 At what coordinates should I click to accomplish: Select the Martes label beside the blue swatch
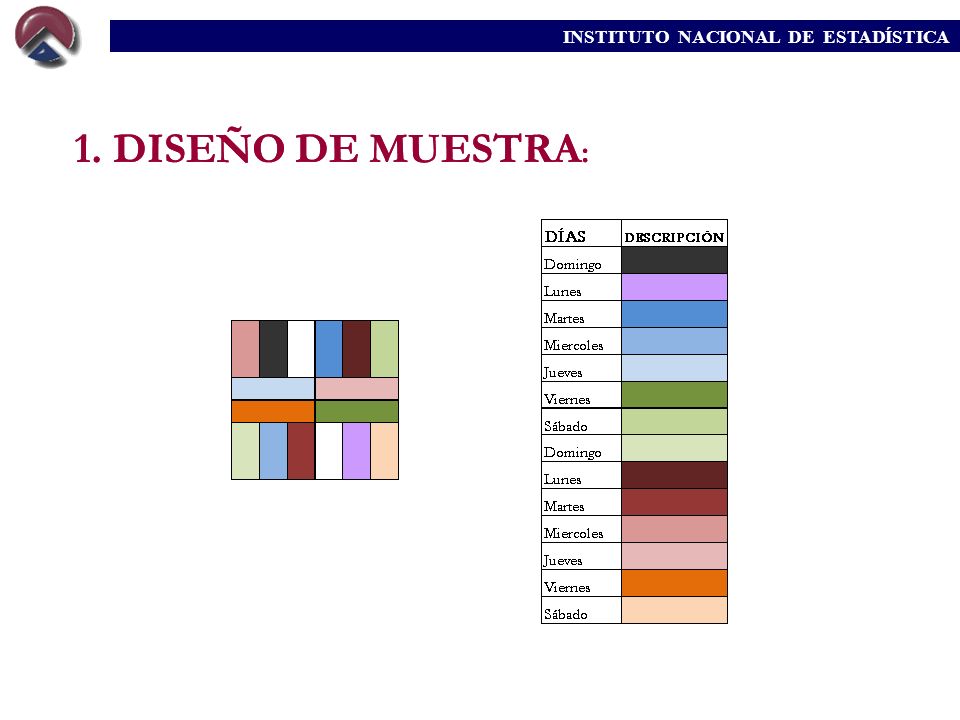[x=564, y=318]
